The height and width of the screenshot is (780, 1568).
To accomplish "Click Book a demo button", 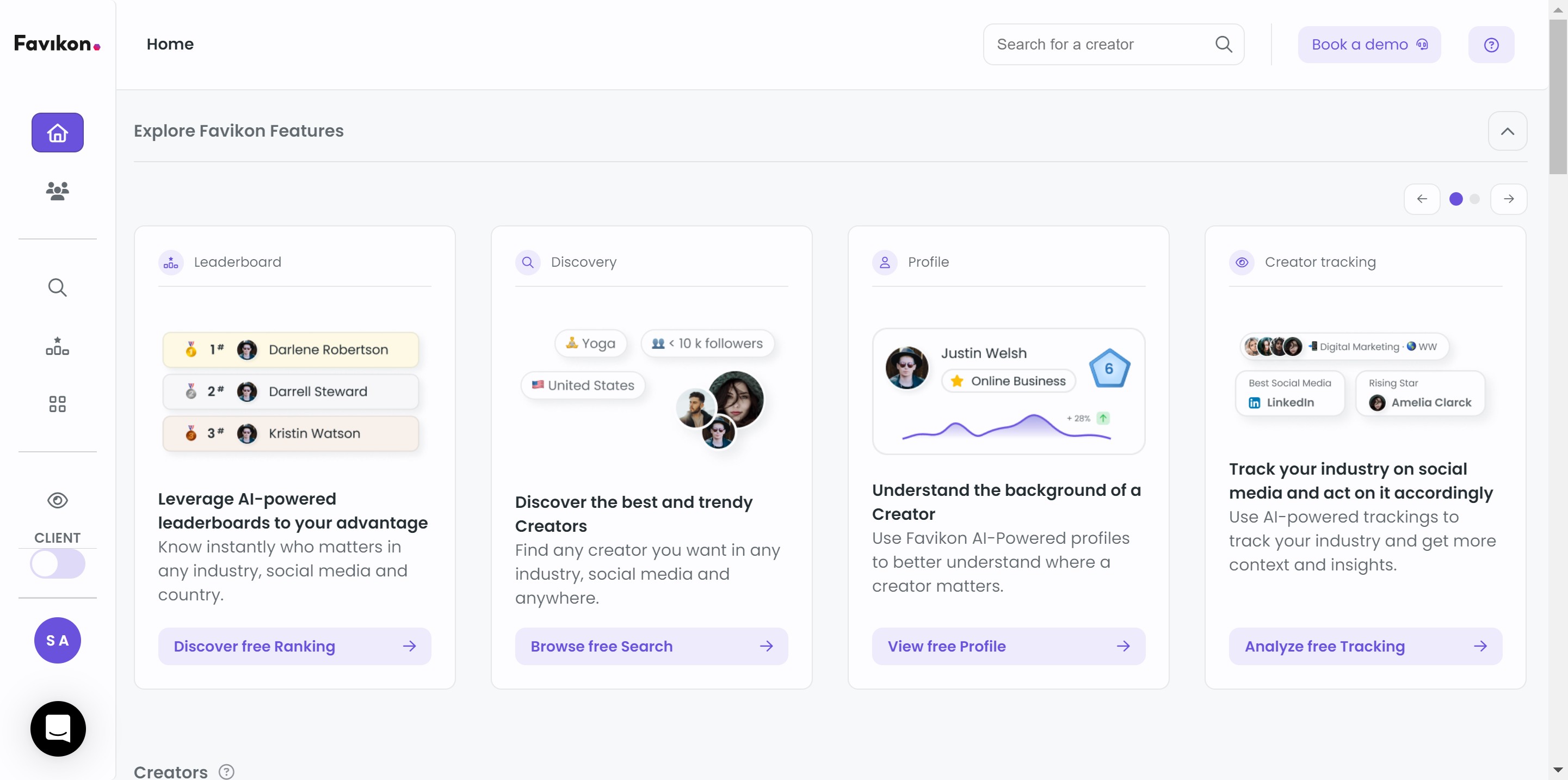I will pos(1369,45).
